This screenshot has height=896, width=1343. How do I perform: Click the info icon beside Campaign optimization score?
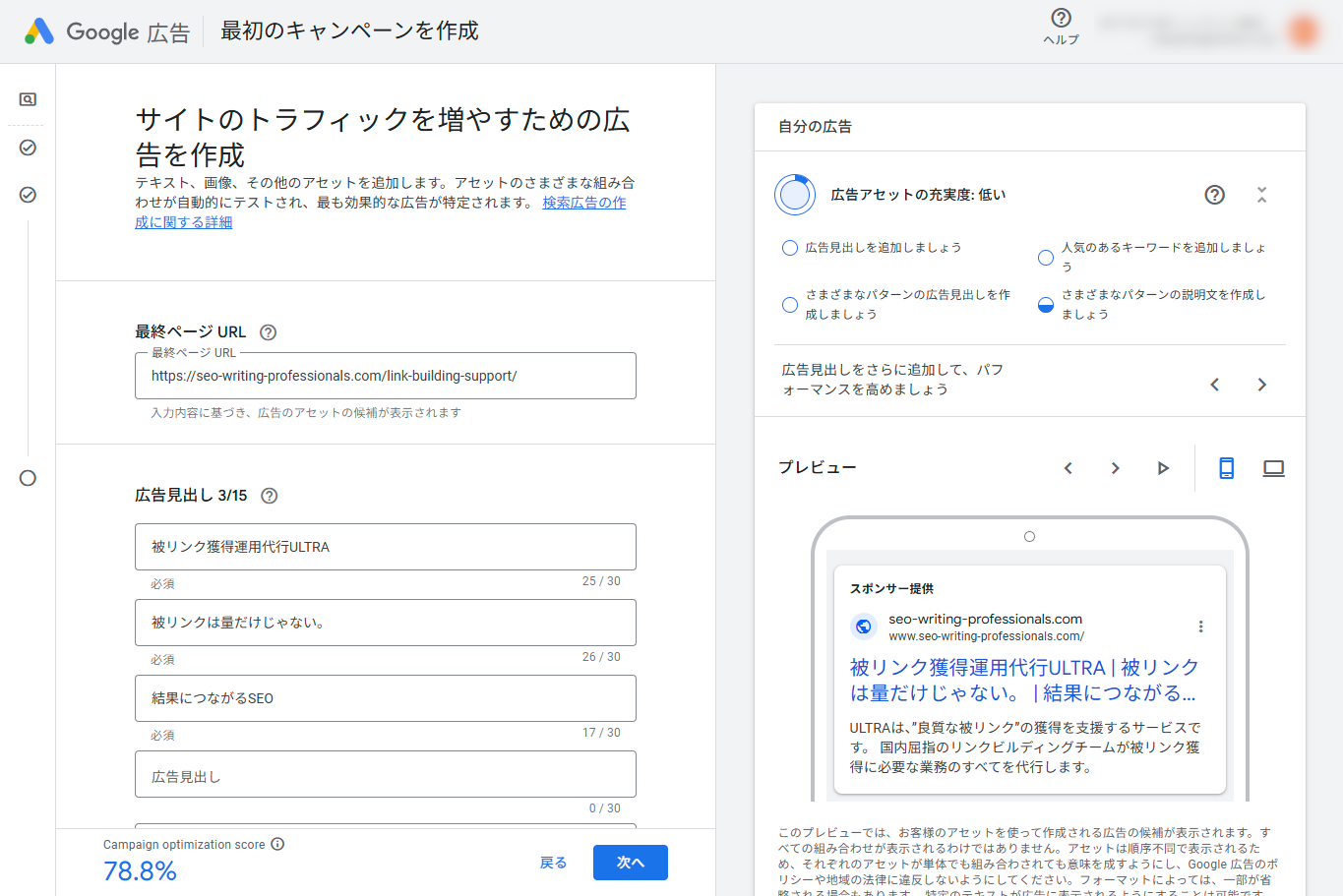coord(277,844)
